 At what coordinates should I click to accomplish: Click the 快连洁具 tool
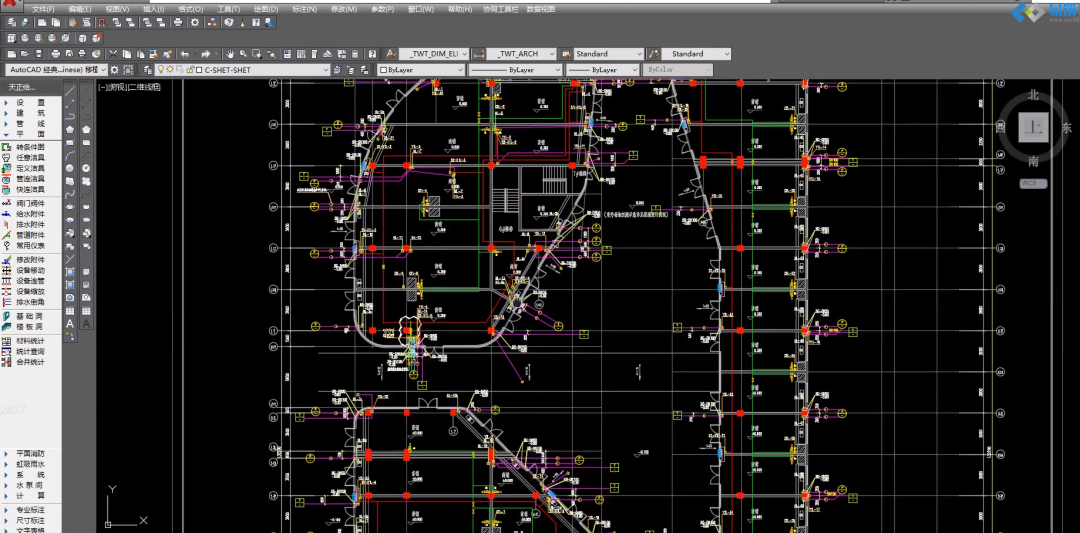tap(30, 189)
